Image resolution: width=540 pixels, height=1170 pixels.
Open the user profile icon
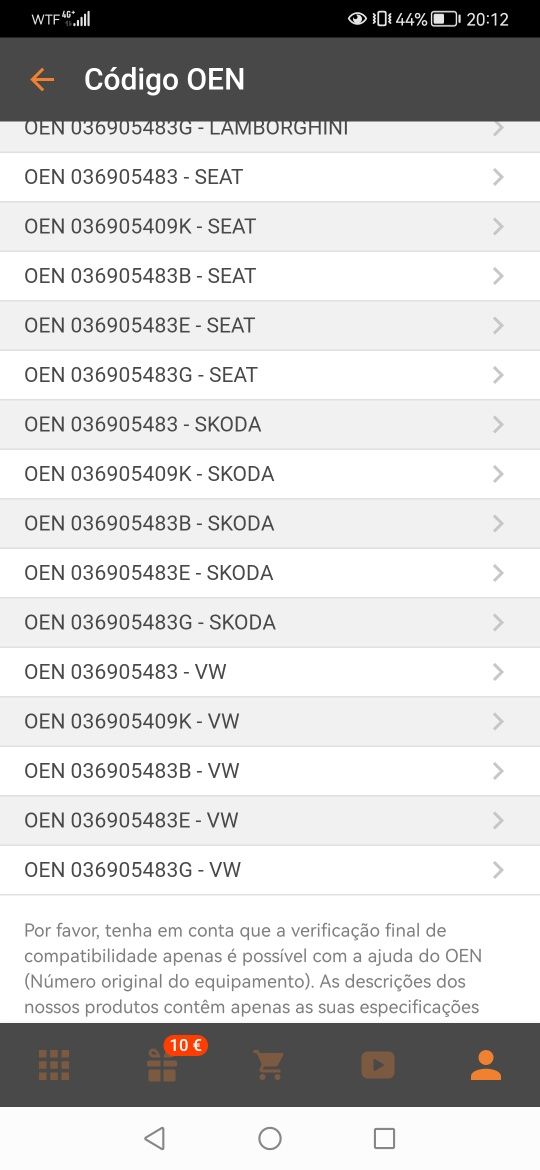coord(486,1065)
